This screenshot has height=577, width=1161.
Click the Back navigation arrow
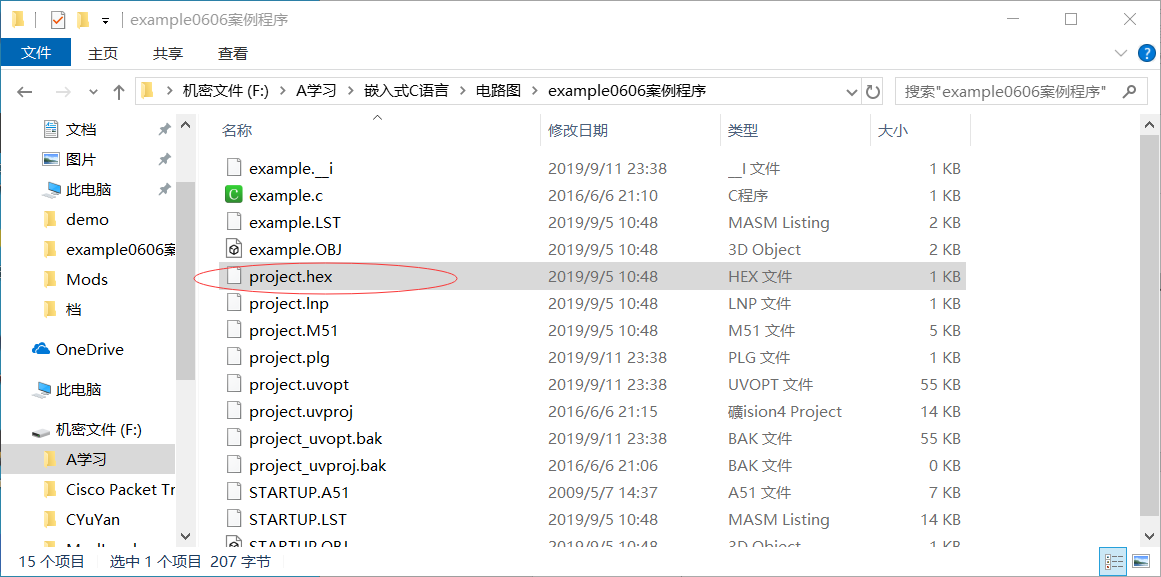24,92
